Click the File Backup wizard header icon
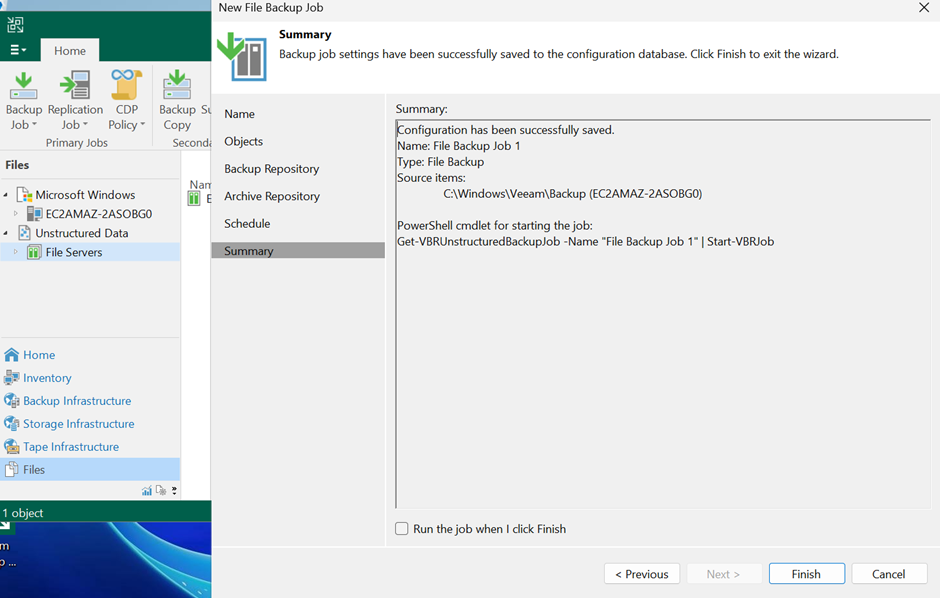 (x=242, y=56)
